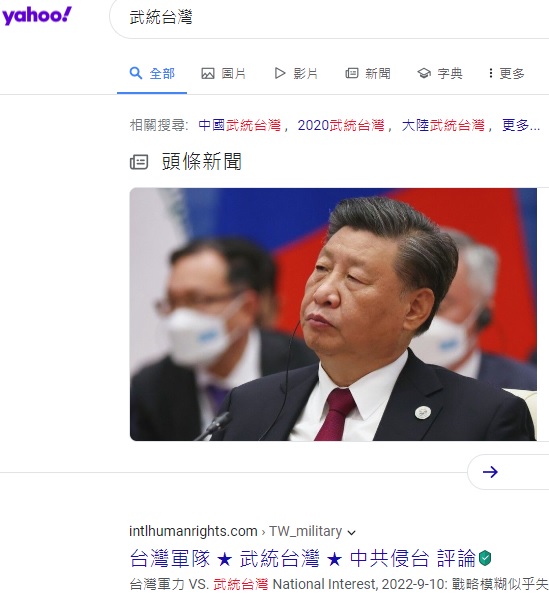Expand the chevron next to TW_military
The width and height of the screenshot is (549, 594).
[352, 533]
